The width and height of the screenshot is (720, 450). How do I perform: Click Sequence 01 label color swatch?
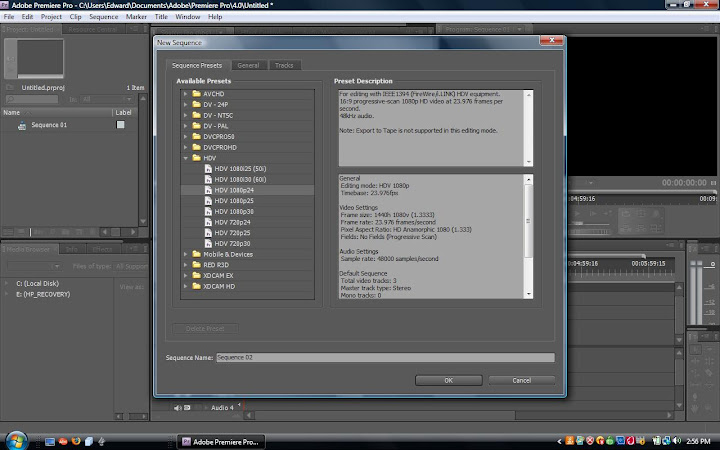pos(120,125)
